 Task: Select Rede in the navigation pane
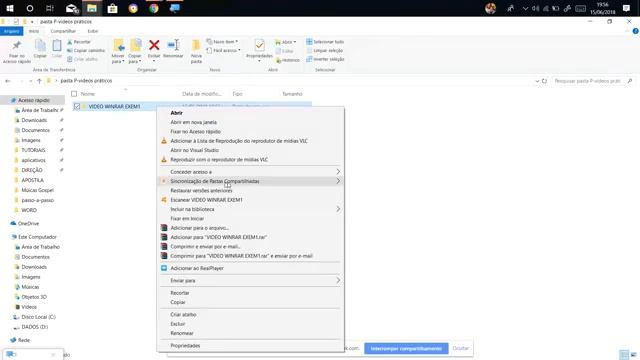[x=24, y=340]
